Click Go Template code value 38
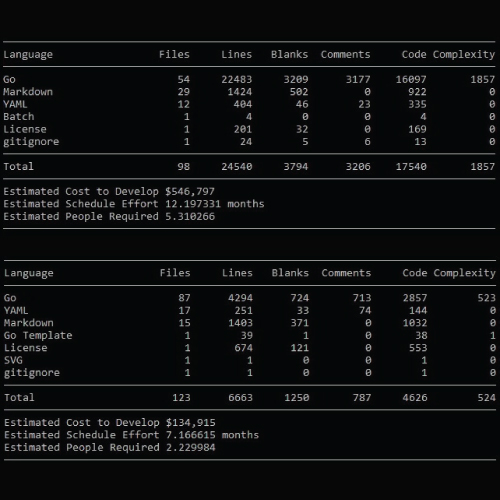This screenshot has width=500, height=500. [421, 335]
